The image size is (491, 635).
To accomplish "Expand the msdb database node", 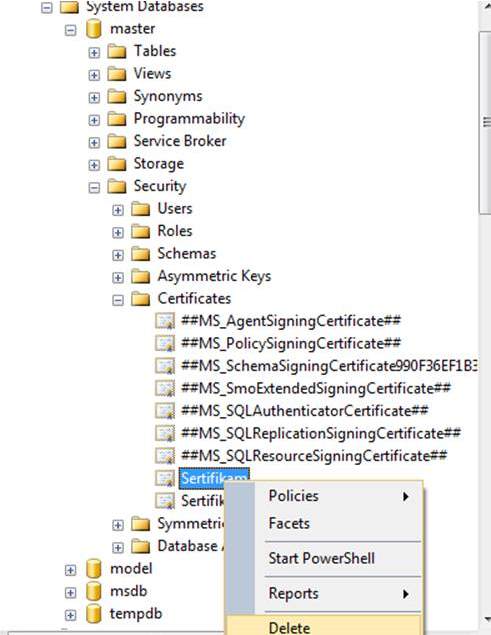I will (x=70, y=592).
